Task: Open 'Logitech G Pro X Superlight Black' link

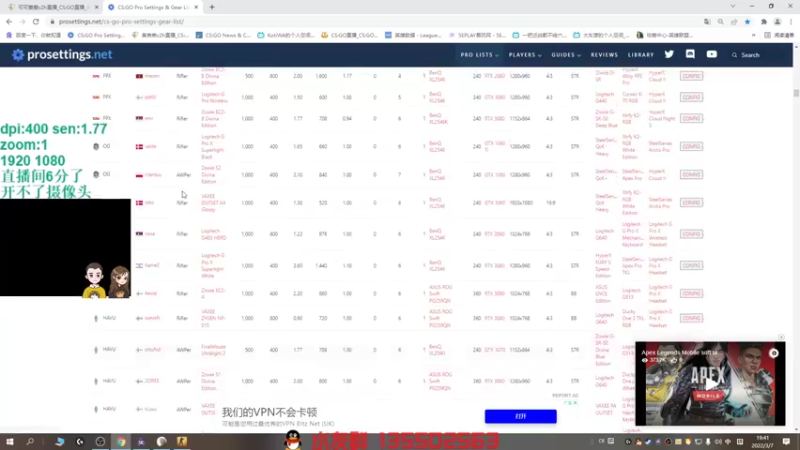Action: (213, 146)
